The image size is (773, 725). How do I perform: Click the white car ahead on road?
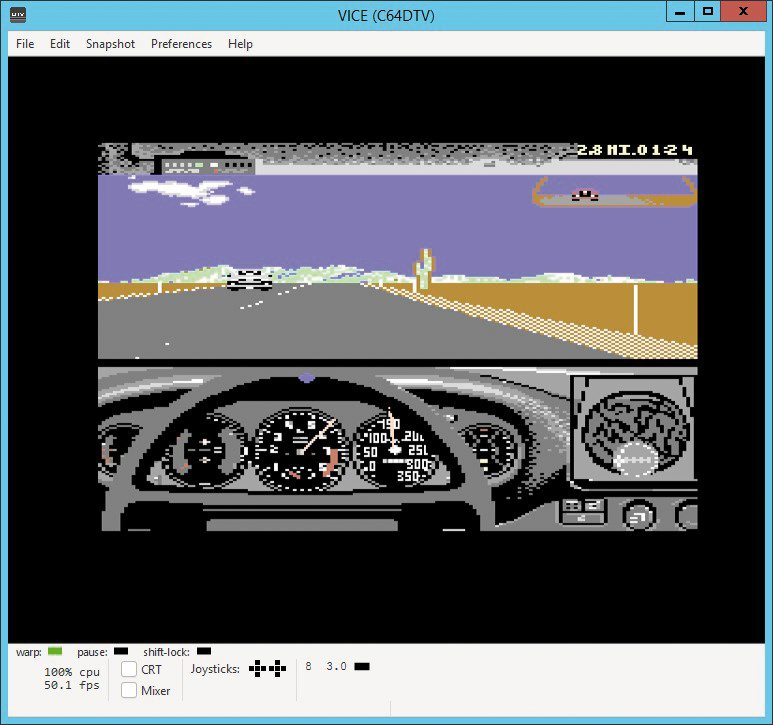coord(249,280)
